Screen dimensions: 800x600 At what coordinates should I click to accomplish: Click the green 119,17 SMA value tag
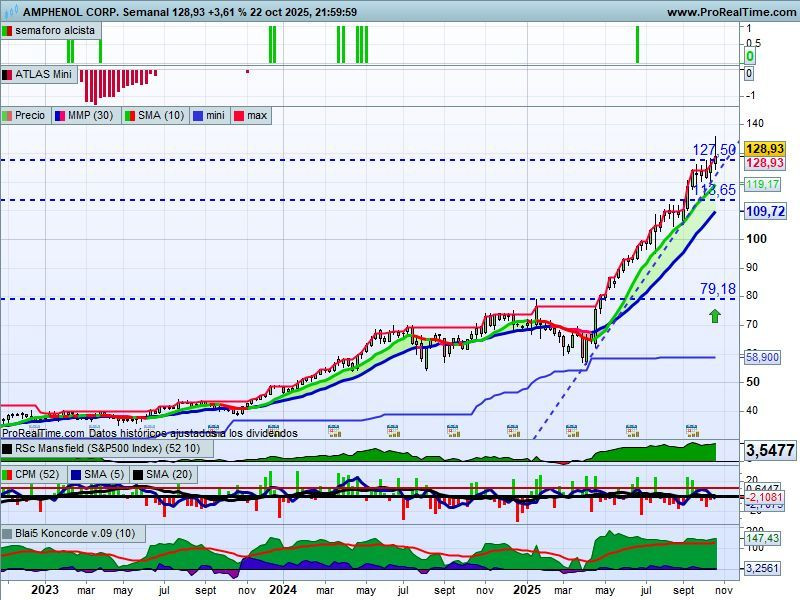click(x=762, y=184)
